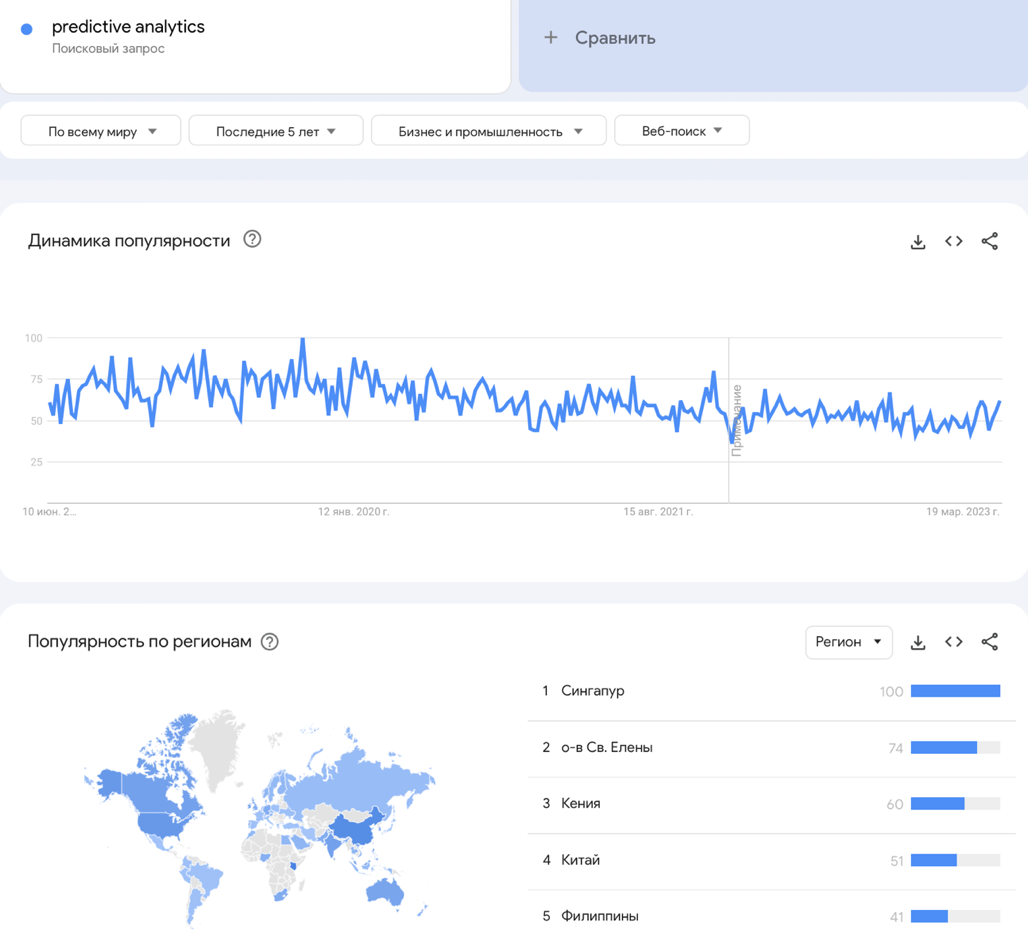Download the regional popularity data
This screenshot has width=1028, height=934.
click(918, 642)
